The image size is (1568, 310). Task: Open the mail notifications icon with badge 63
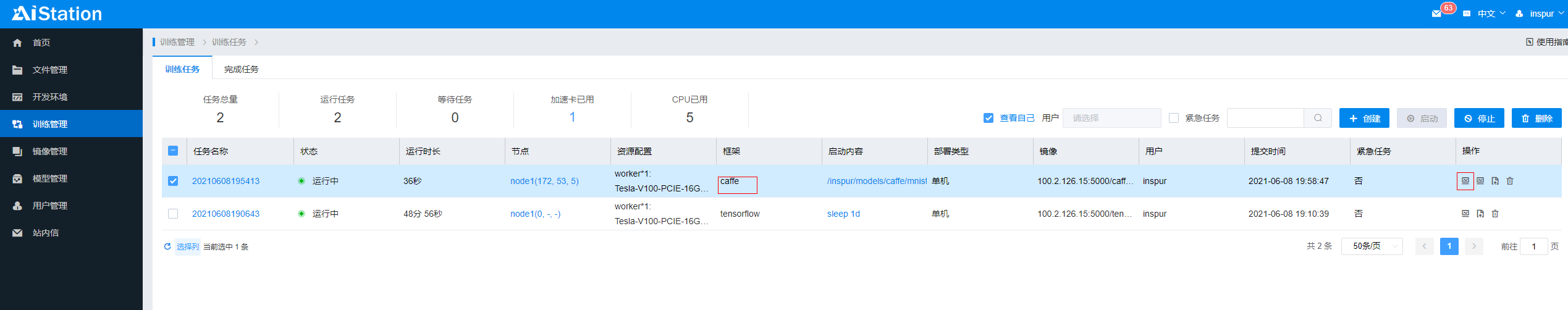[x=1436, y=14]
